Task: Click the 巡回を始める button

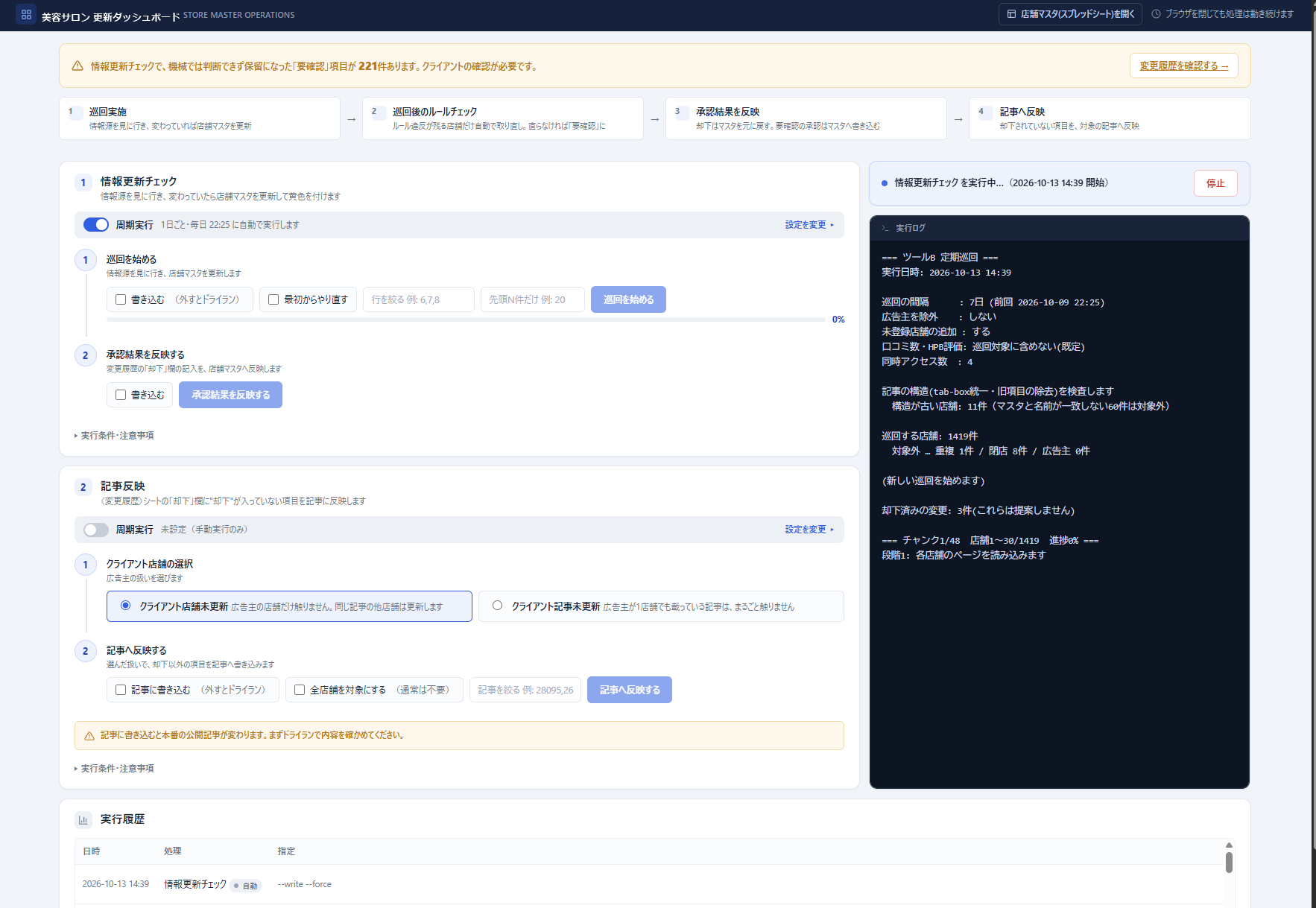Action: point(628,299)
